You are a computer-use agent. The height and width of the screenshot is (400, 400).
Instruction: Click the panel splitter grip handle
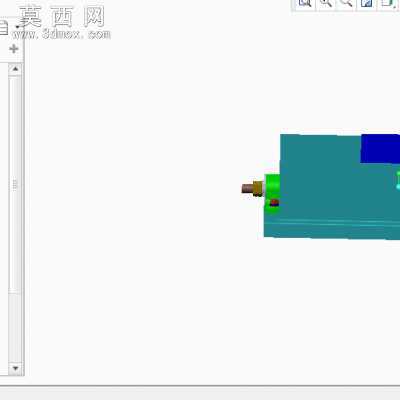click(x=15, y=185)
